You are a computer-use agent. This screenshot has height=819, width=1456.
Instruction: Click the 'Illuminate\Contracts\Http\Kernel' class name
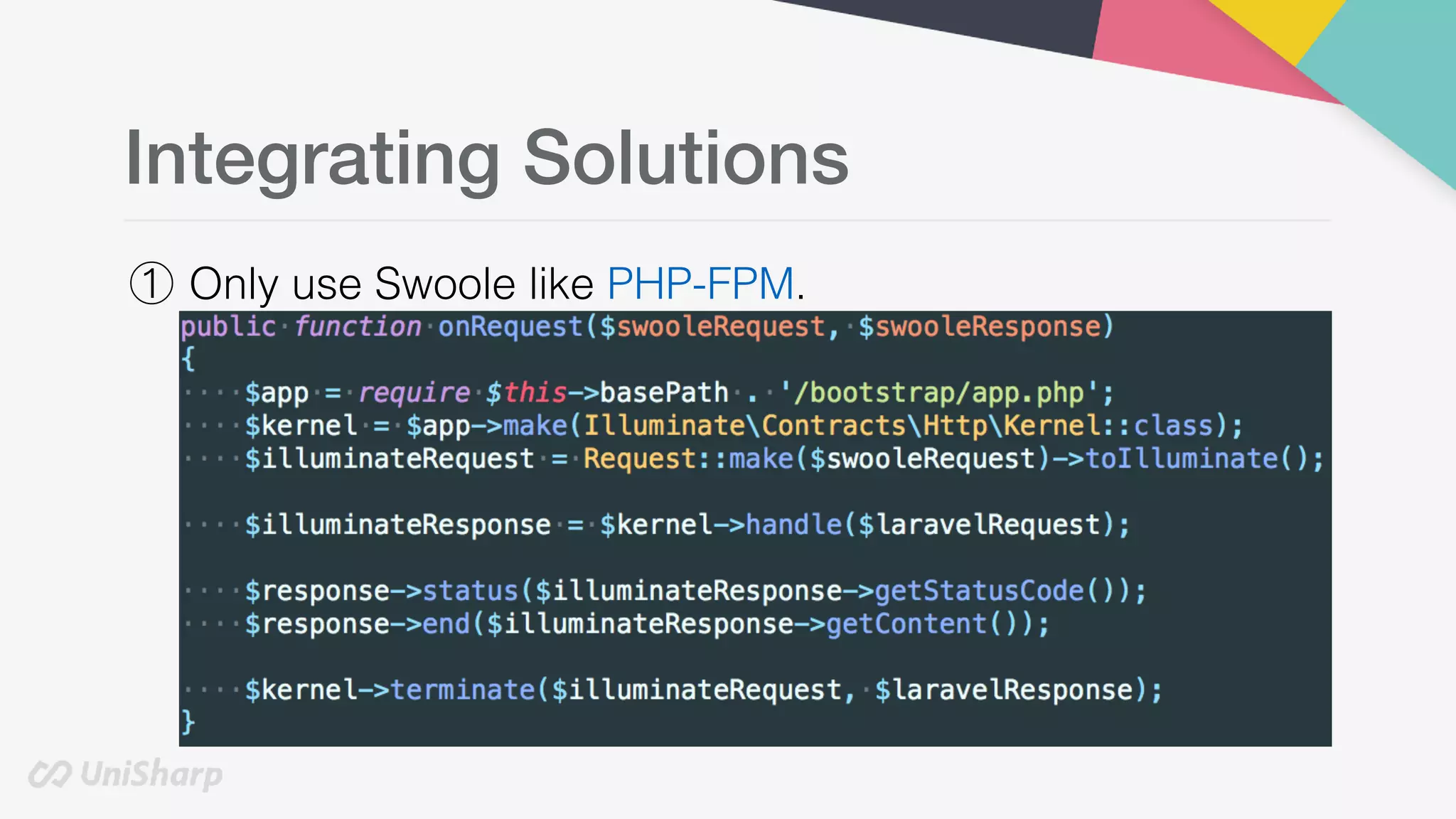click(x=842, y=426)
